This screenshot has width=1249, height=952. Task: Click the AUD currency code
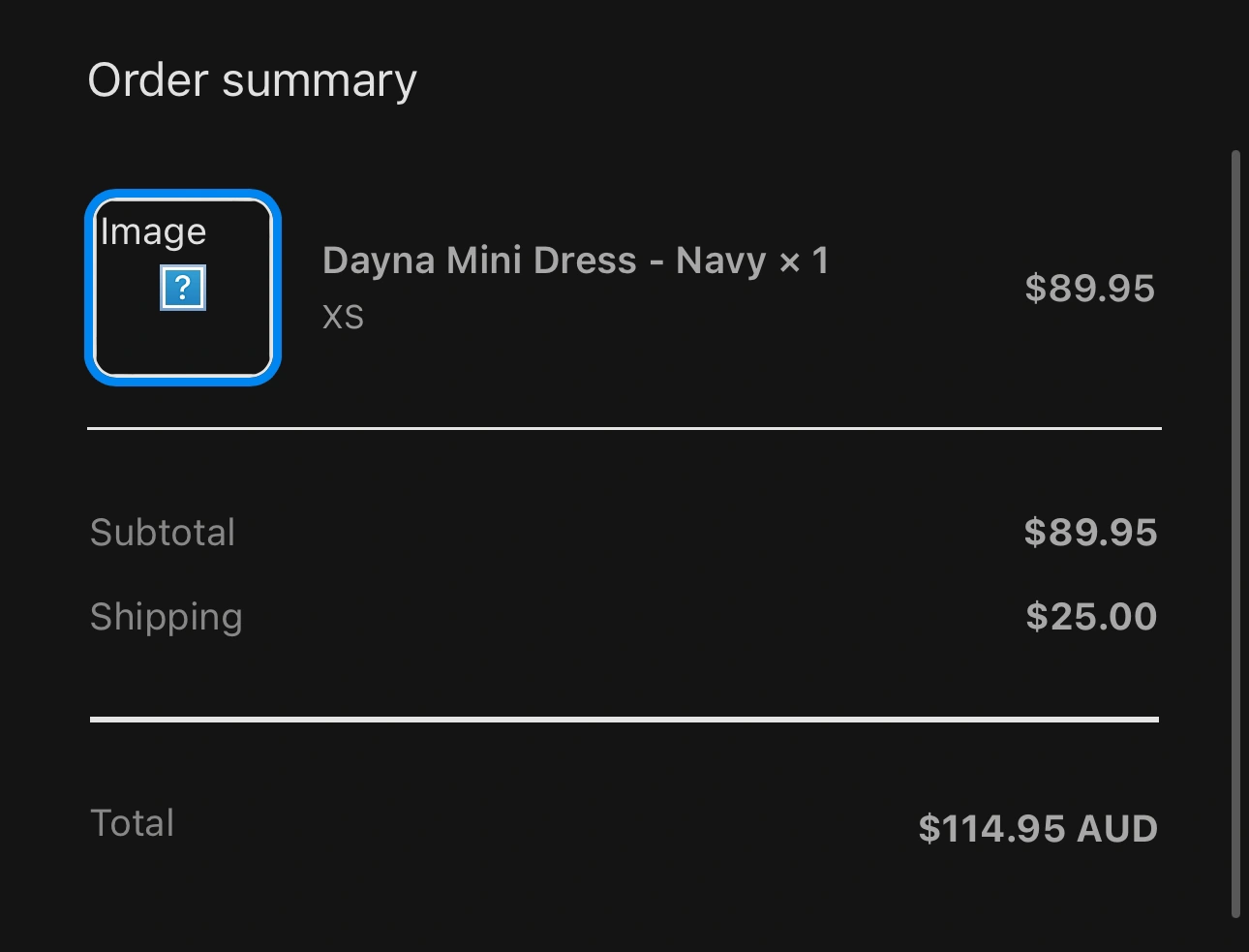1117,829
